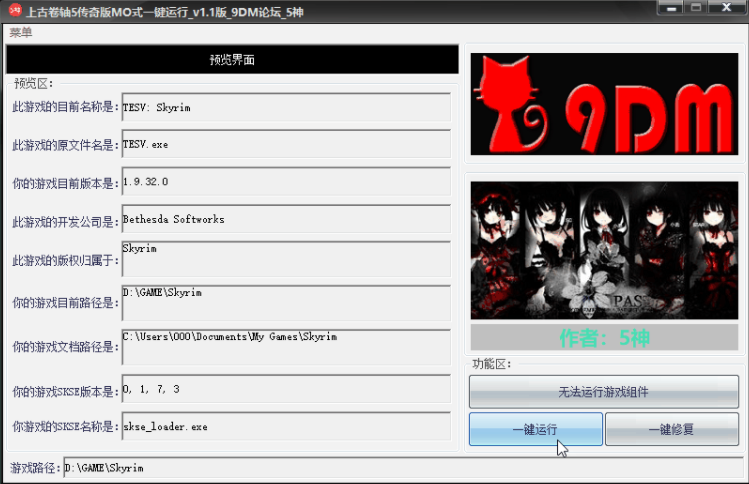
Task: Click the label 你的游戏文档路径是
Action: [65, 347]
